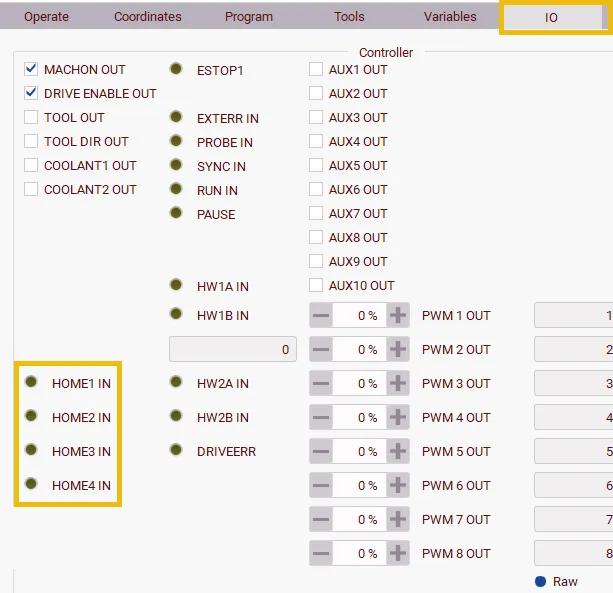Uncheck the MACHON OUT checkbox
Screen dimensions: 613x593
(31, 69)
